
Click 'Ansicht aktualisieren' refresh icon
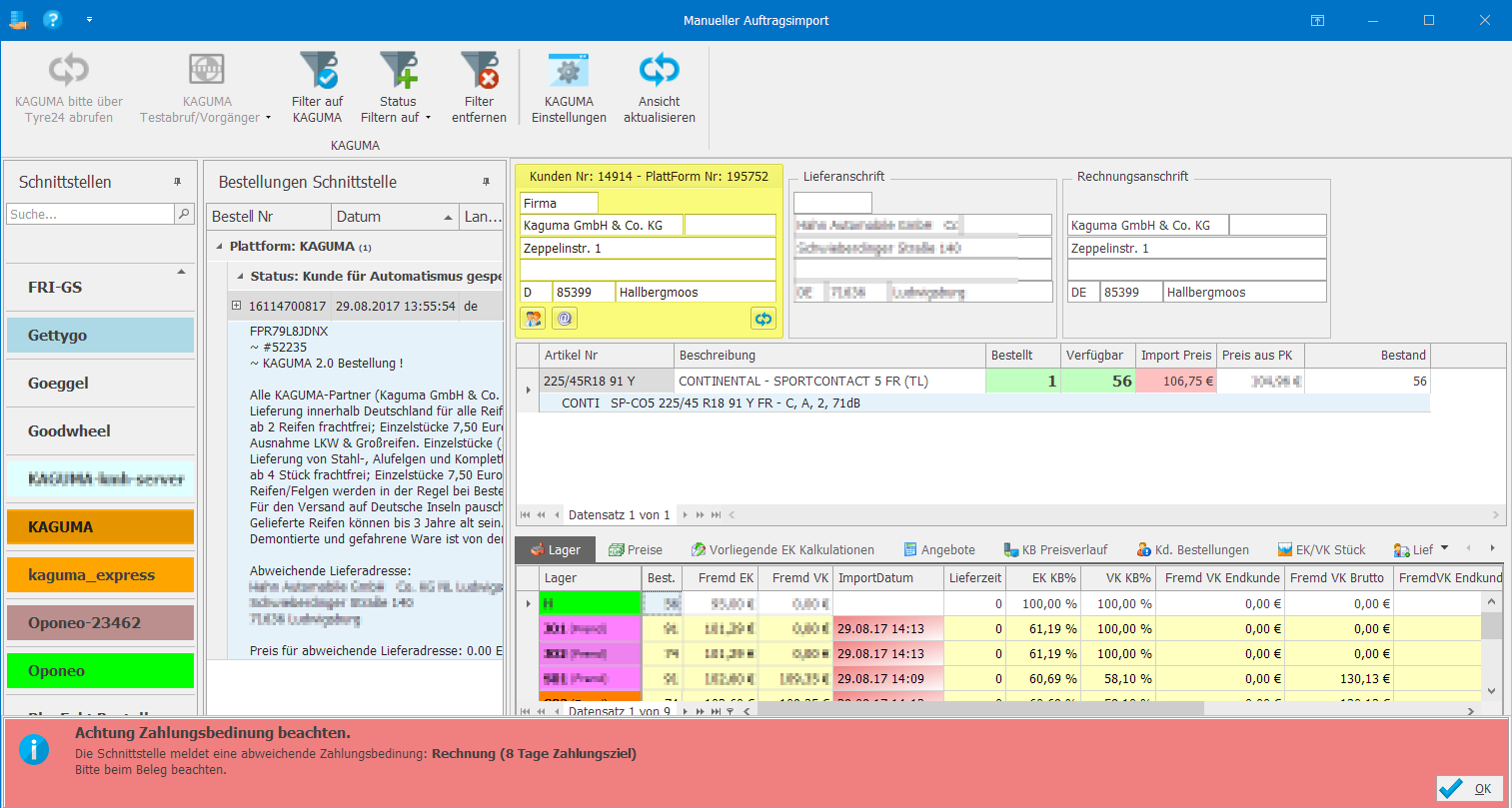click(660, 70)
